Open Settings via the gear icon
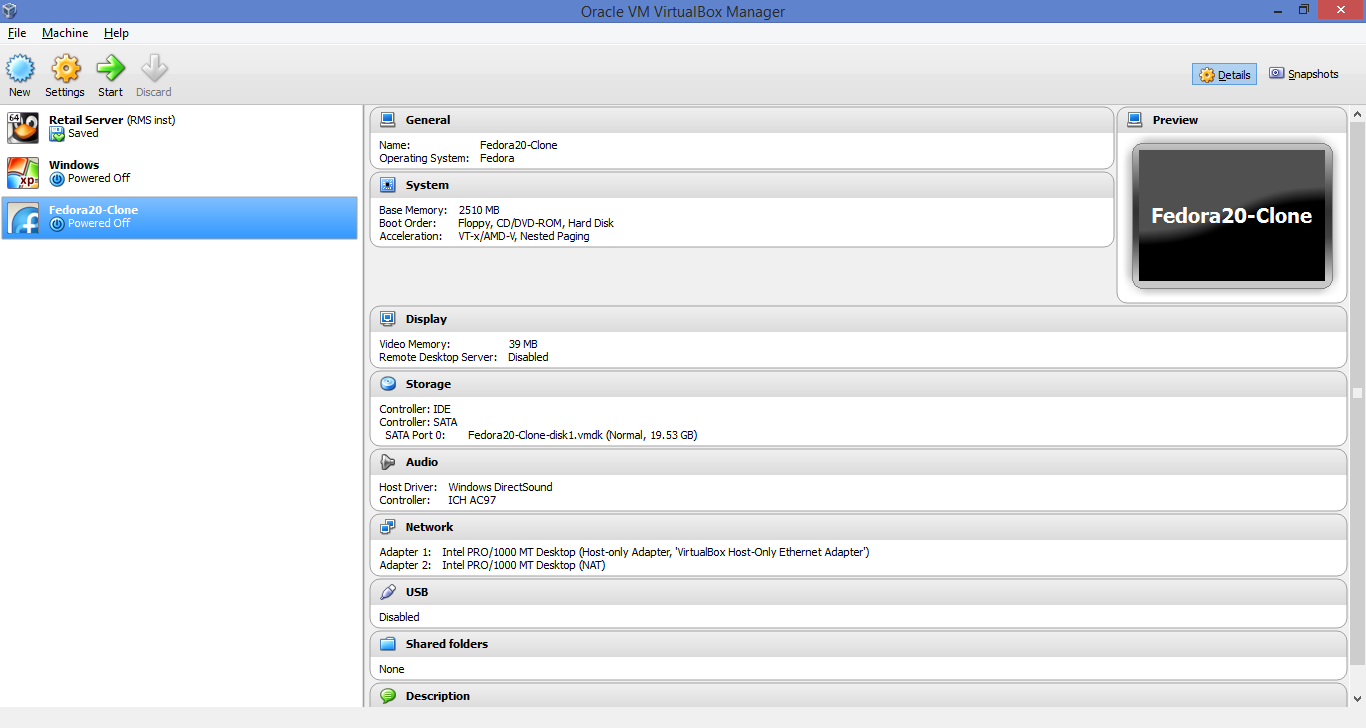The image size is (1366, 728). (x=65, y=69)
